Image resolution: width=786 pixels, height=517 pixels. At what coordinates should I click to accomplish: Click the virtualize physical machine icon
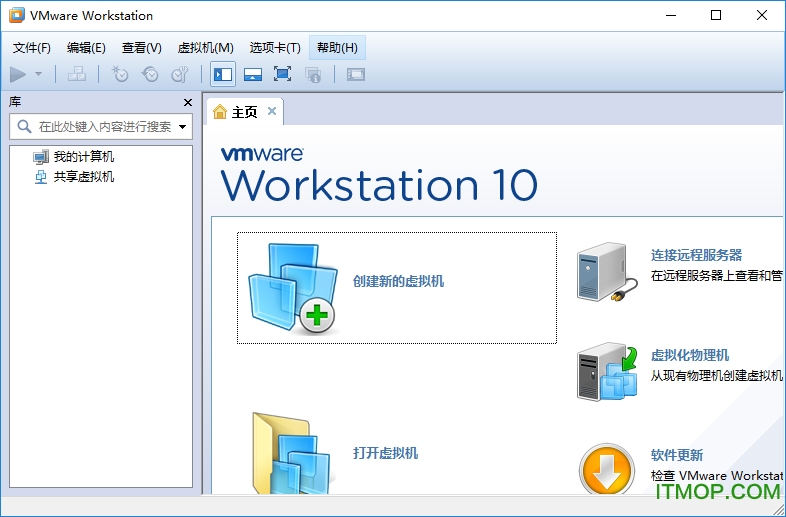(x=607, y=372)
